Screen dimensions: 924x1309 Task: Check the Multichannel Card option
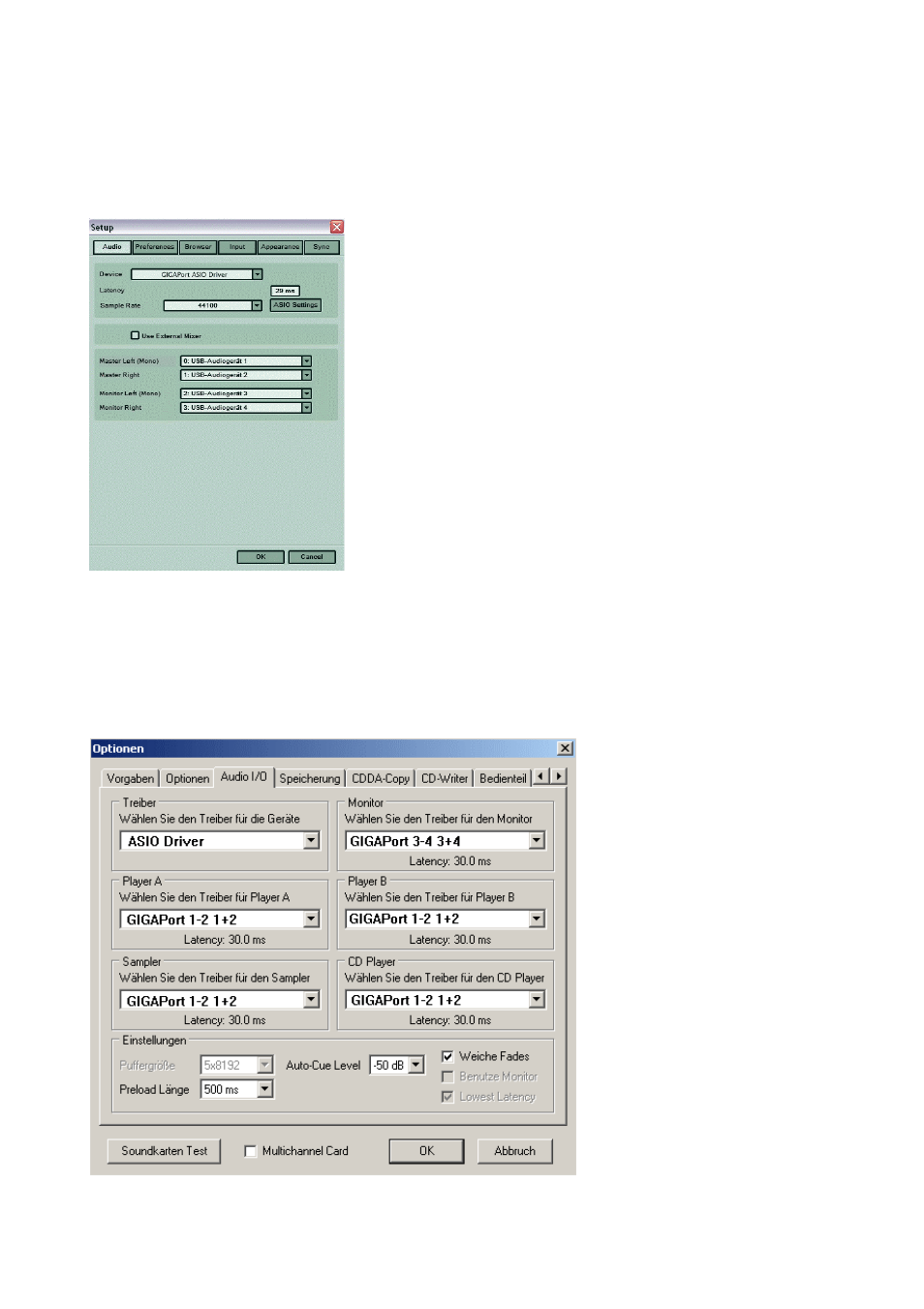click(250, 1151)
